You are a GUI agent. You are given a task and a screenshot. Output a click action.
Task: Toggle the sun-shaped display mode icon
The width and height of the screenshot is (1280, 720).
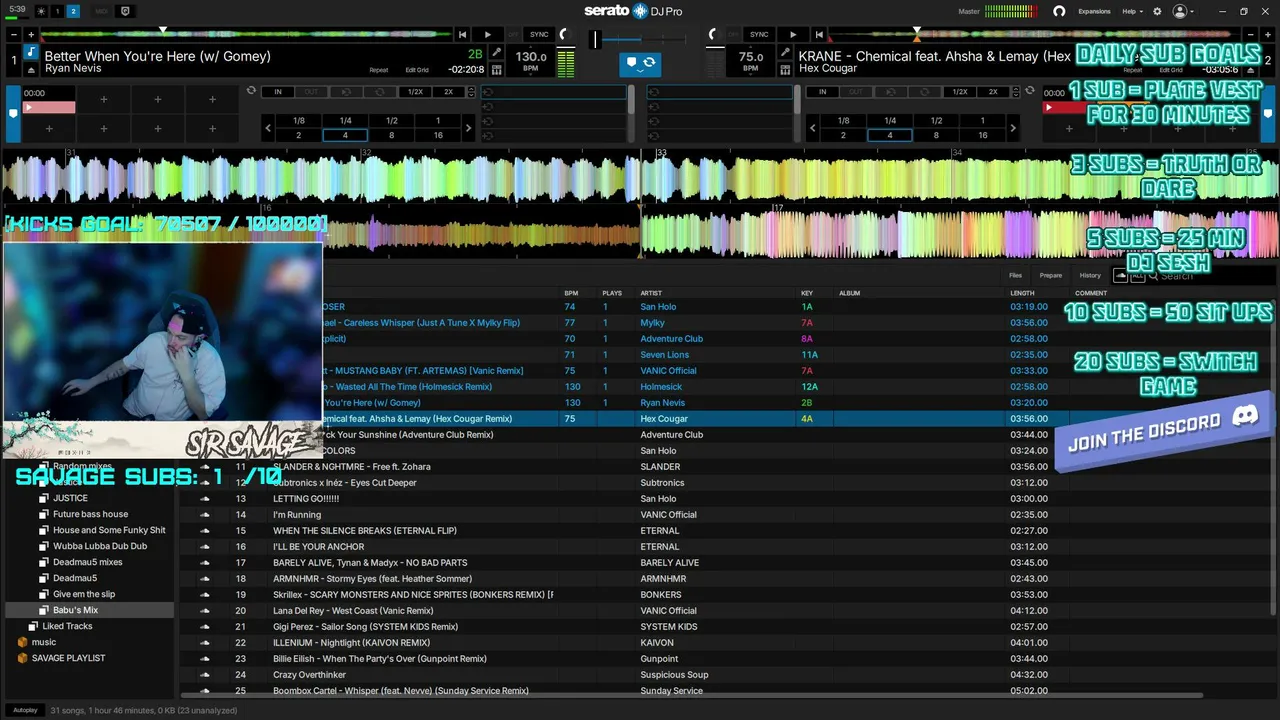pyautogui.click(x=41, y=11)
